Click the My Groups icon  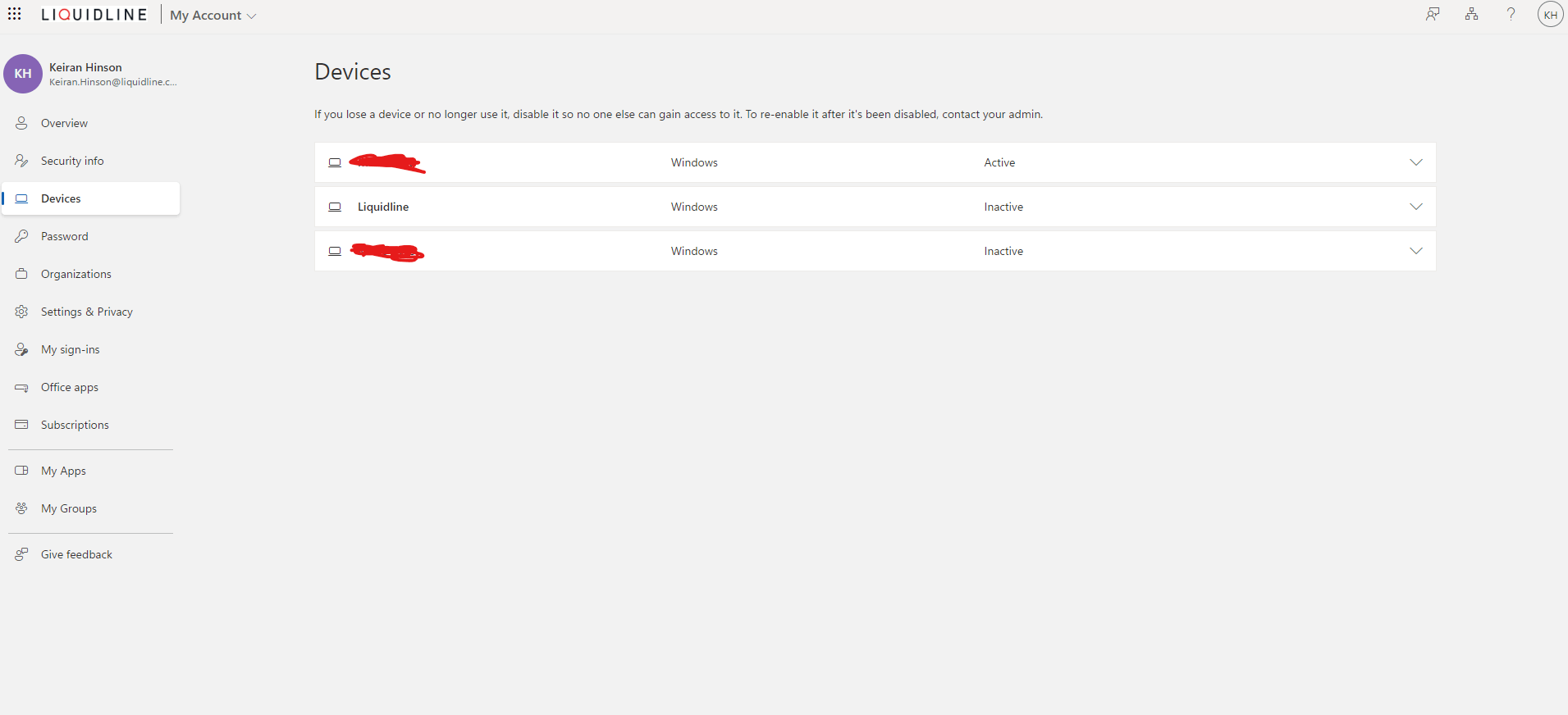click(21, 508)
